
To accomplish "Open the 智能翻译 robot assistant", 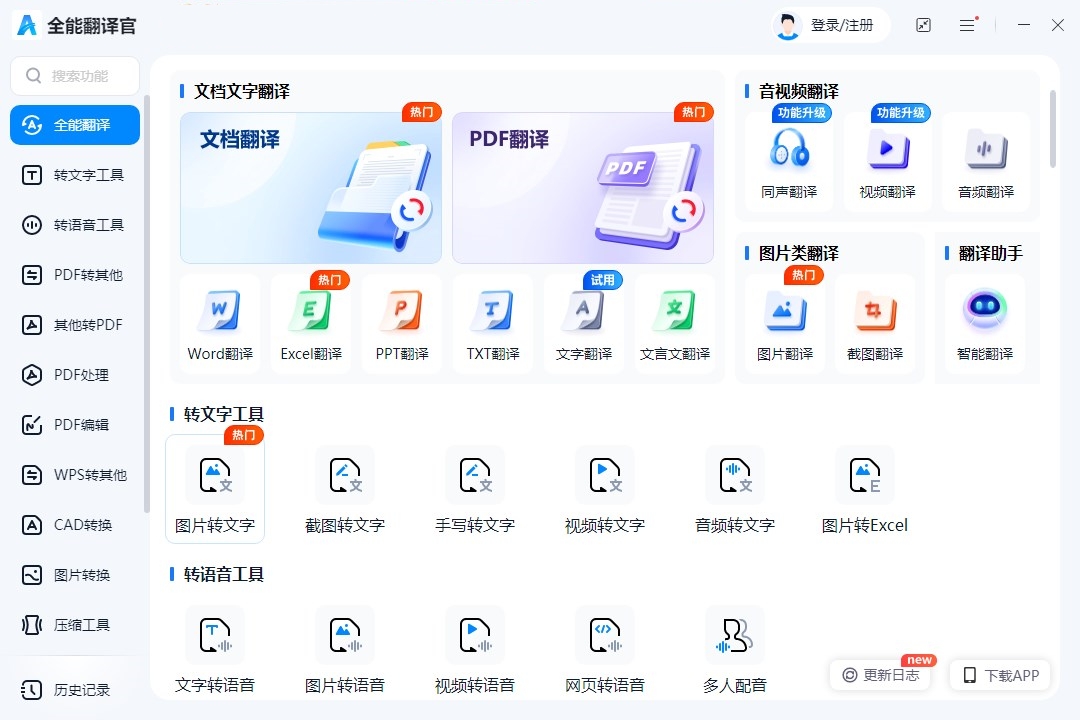I will (985, 324).
